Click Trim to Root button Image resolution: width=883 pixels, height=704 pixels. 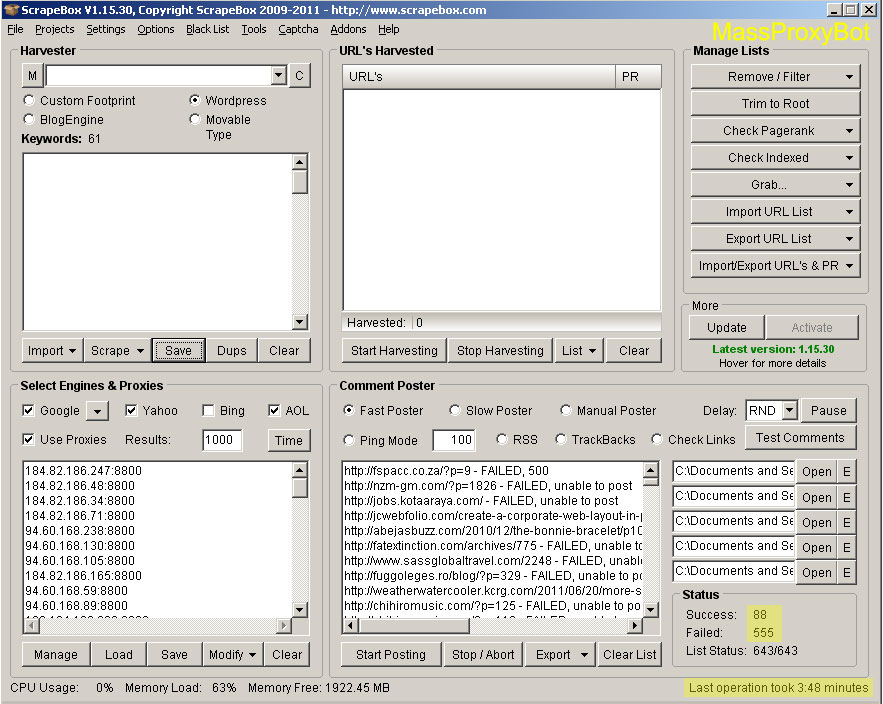(775, 104)
